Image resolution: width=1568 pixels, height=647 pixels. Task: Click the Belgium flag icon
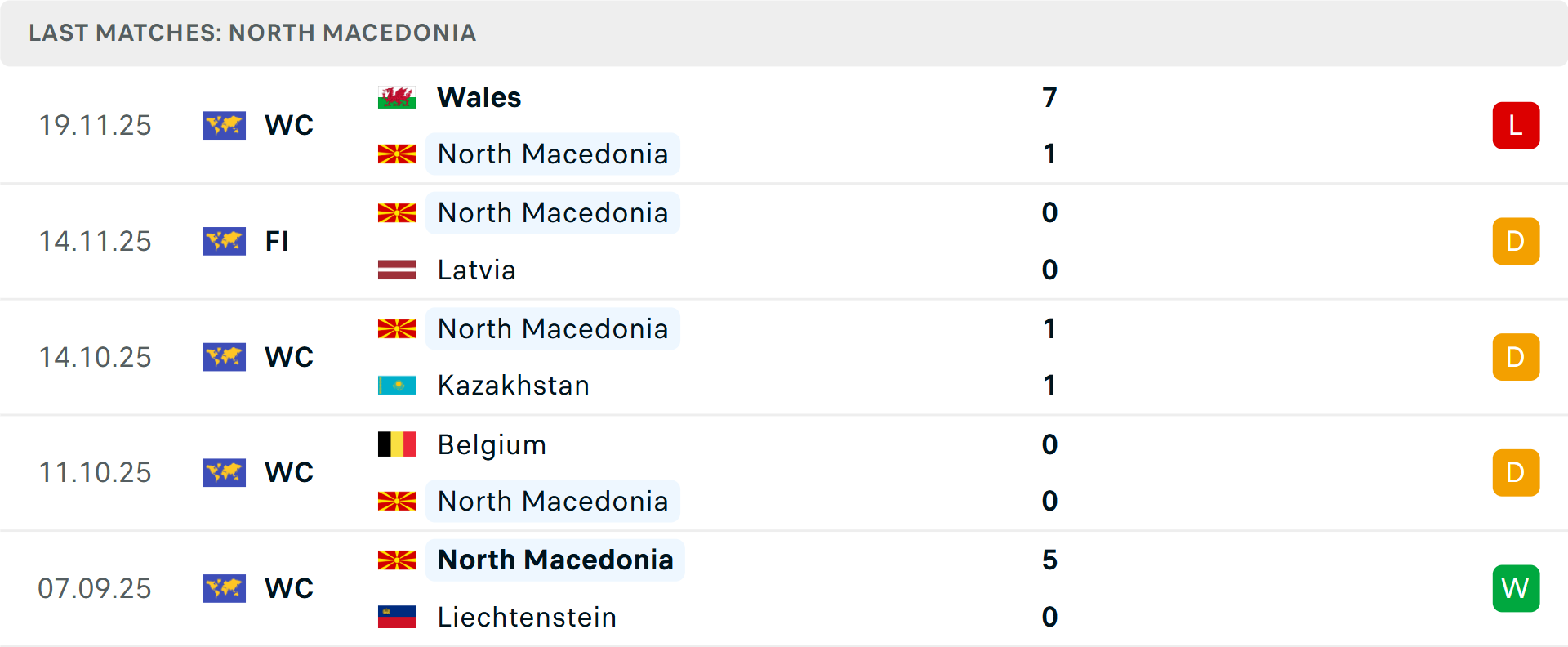coord(398,444)
